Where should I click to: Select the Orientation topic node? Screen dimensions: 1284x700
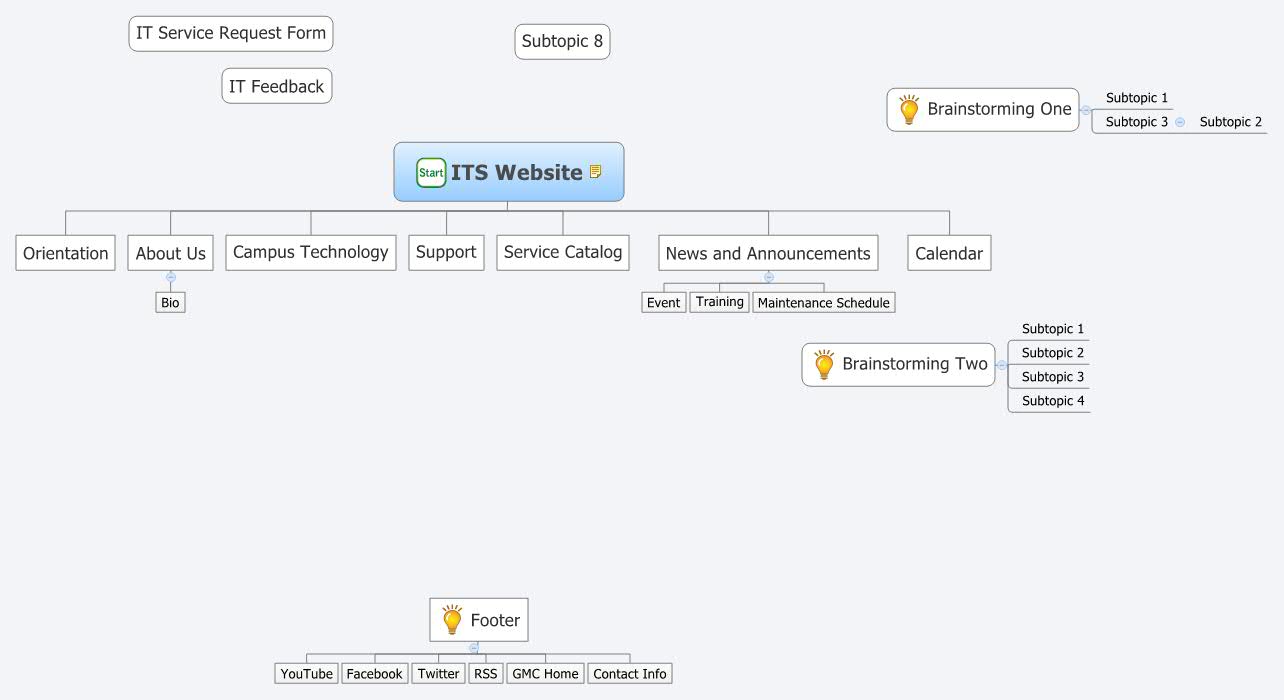pyautogui.click(x=64, y=252)
